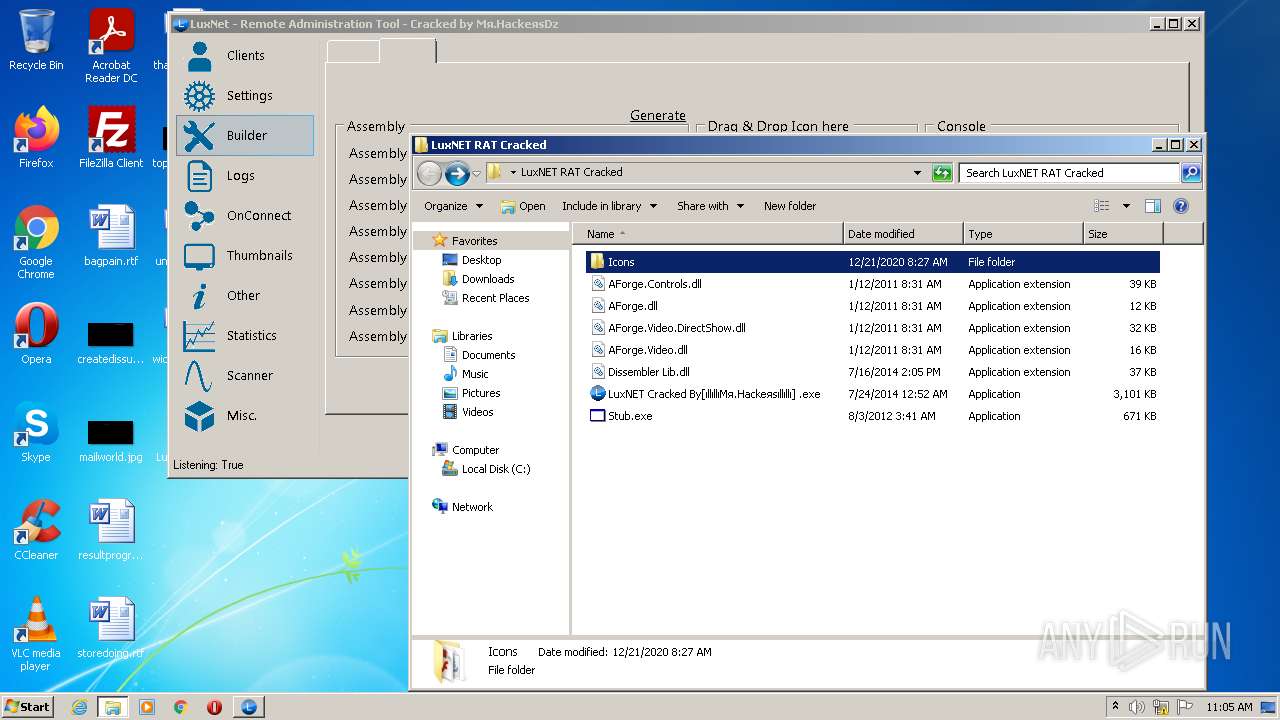Open the Organize menu
Image resolution: width=1280 pixels, height=720 pixels.
[453, 206]
